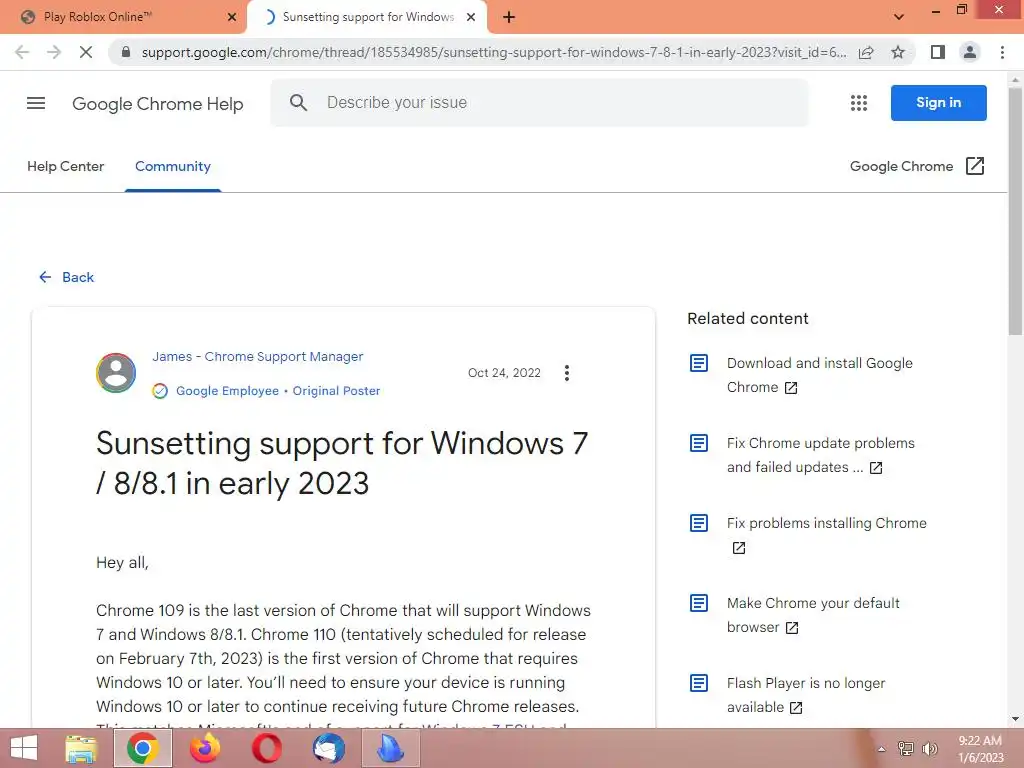Open the post's three-dot options menu
The height and width of the screenshot is (768, 1024).
tap(567, 373)
